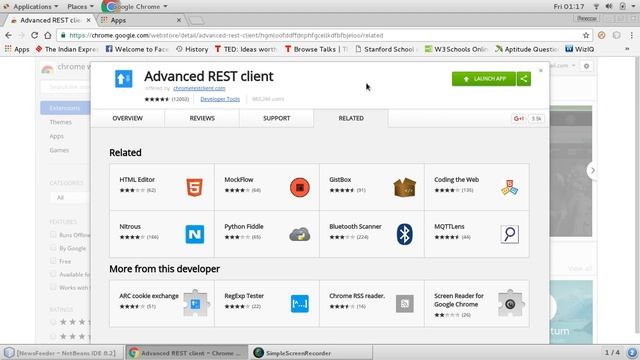
Task: Open the chromerestclient.com link
Action: [x=199, y=88]
